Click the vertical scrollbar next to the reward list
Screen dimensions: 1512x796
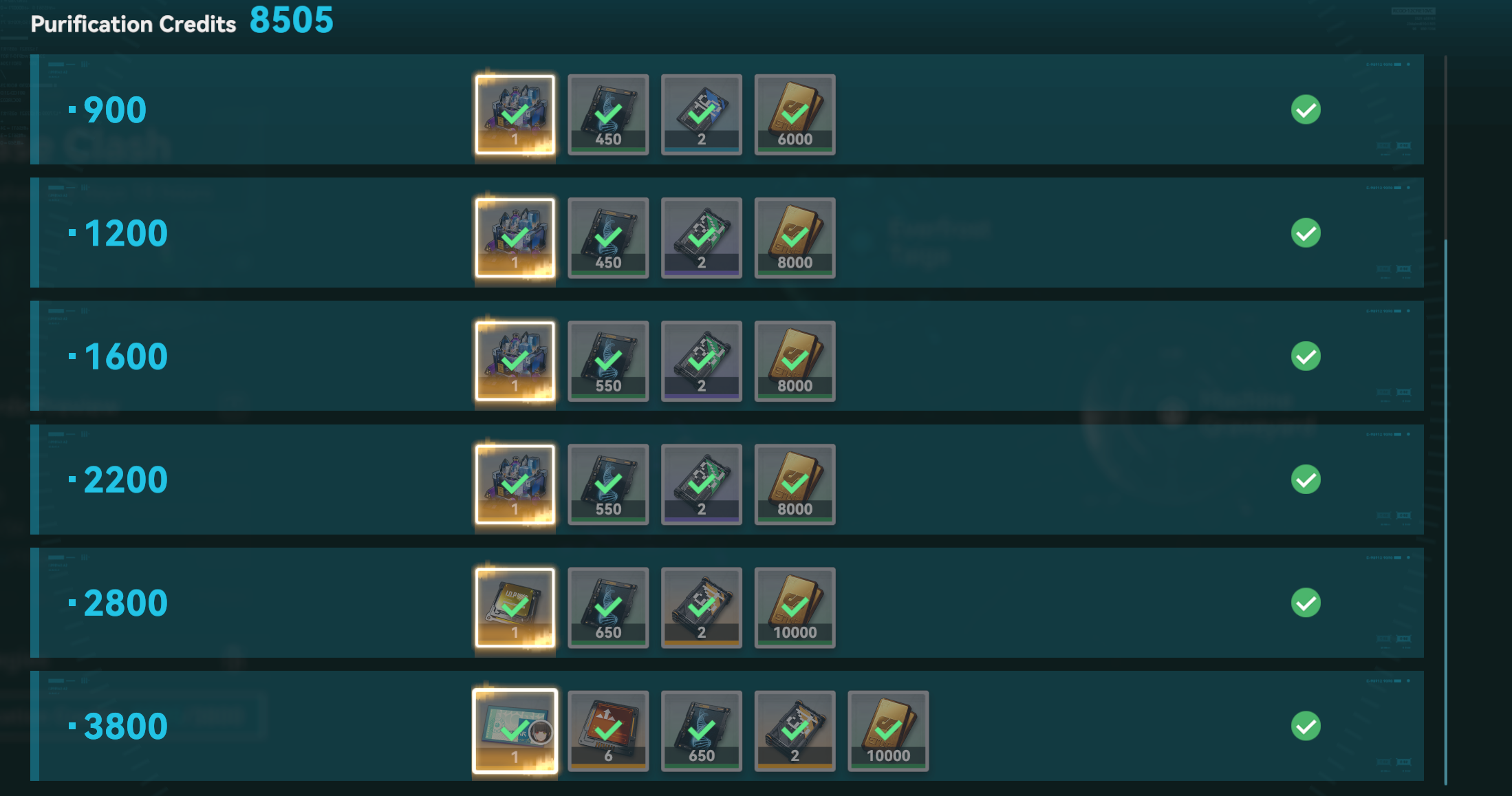click(x=1446, y=420)
